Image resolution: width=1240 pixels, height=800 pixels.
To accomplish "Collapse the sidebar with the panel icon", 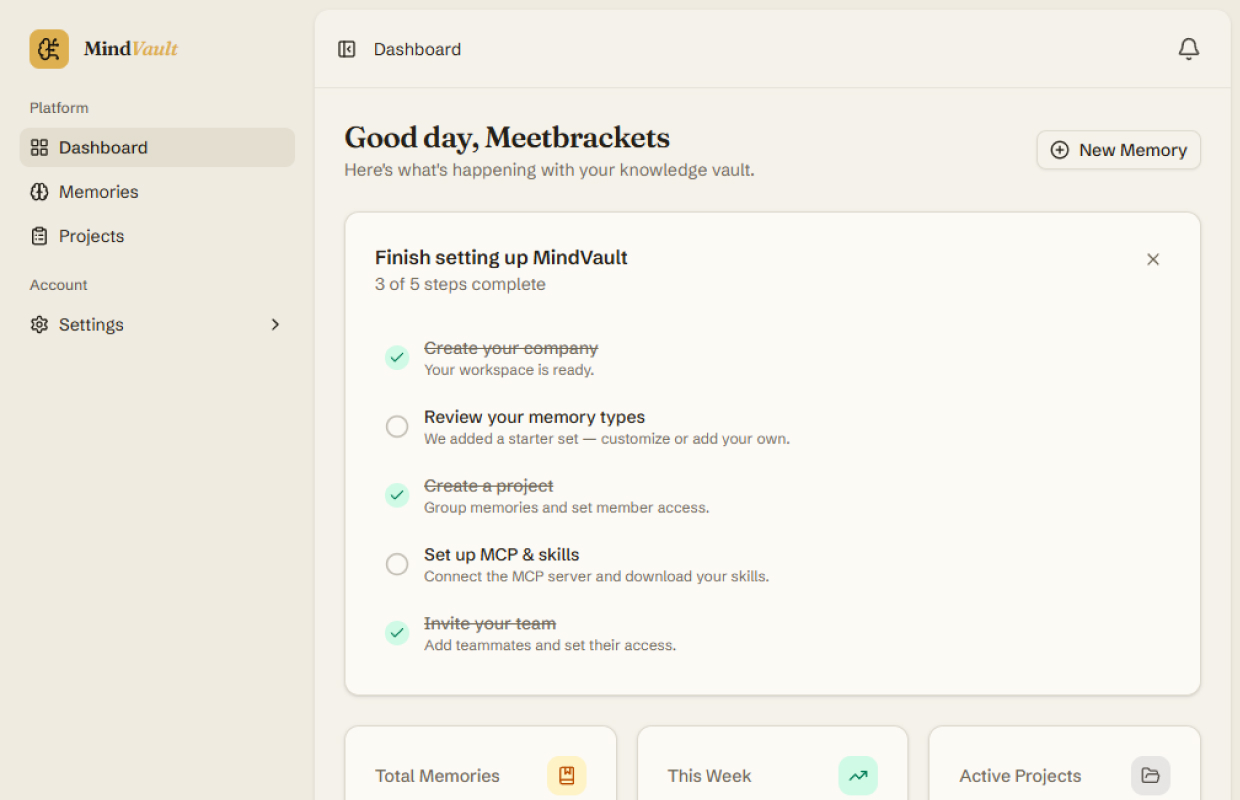I will click(x=347, y=49).
